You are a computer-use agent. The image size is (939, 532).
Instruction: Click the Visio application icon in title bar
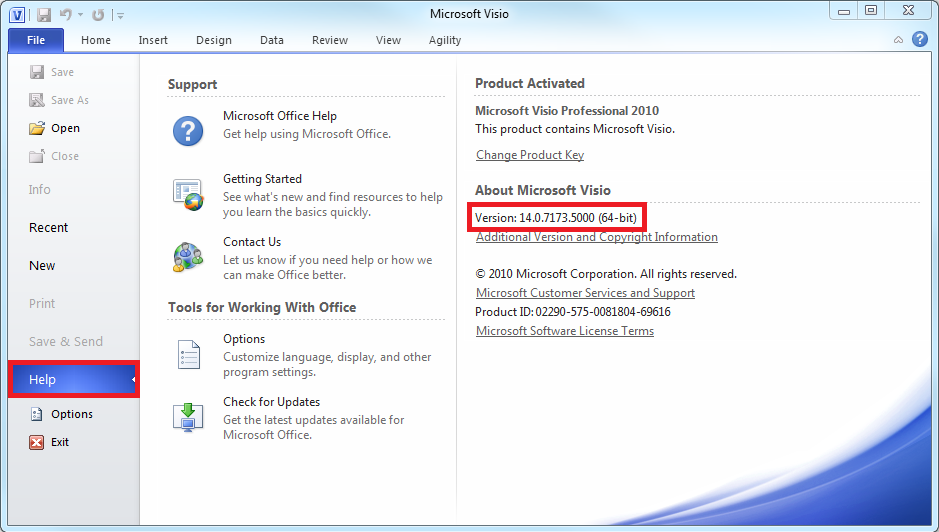17,15
